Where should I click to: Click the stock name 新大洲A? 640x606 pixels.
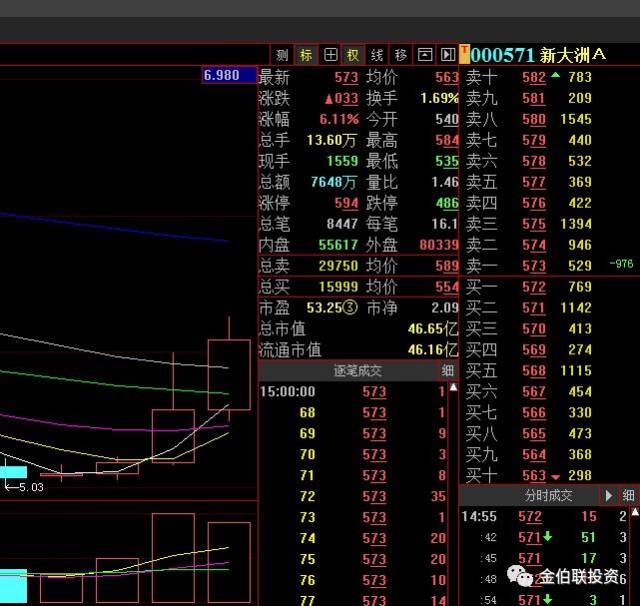click(x=573, y=55)
